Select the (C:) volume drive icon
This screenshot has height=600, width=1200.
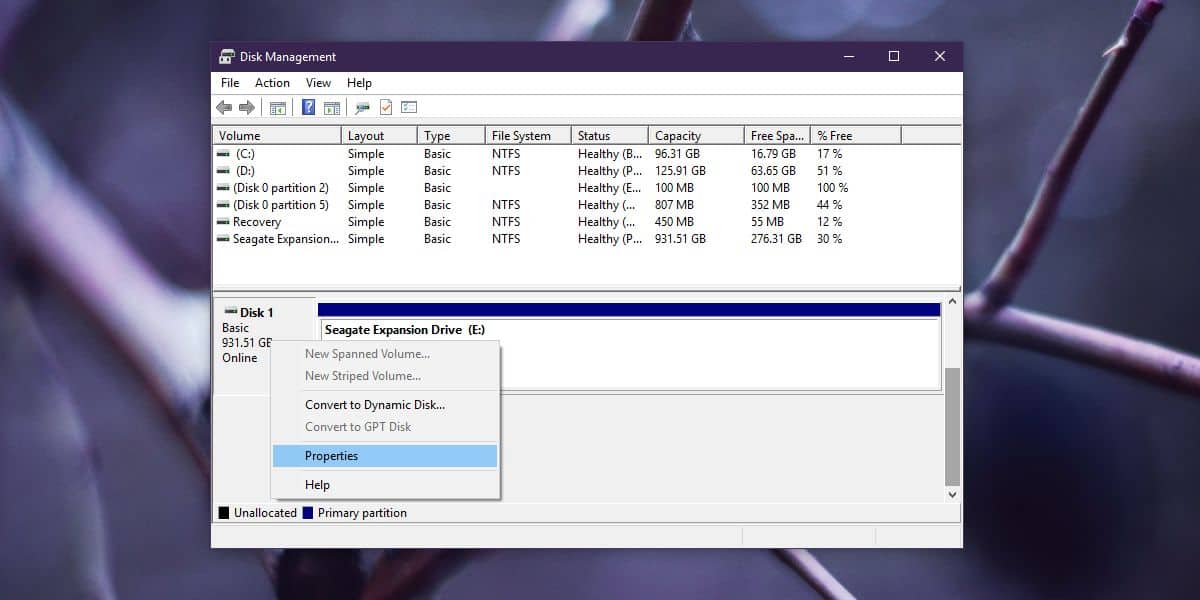pos(223,154)
